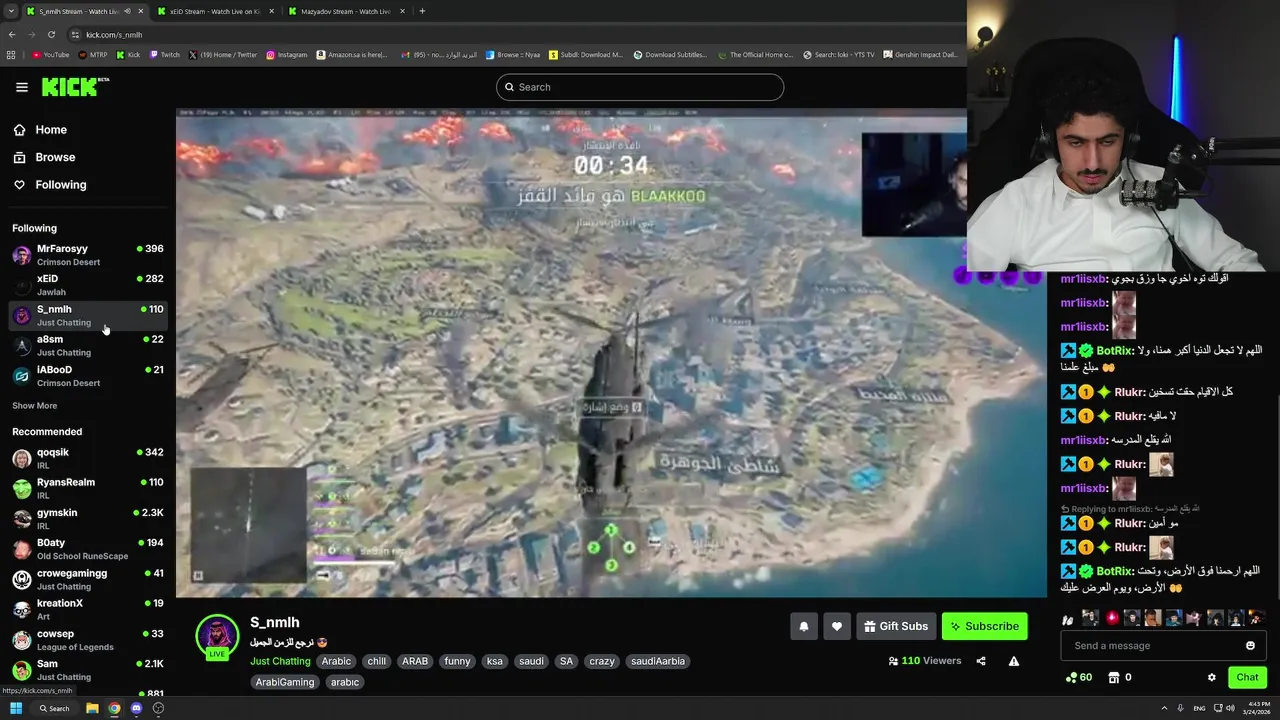Open the Twitch bookmark
This screenshot has height=720, width=1280.
[x=165, y=55]
